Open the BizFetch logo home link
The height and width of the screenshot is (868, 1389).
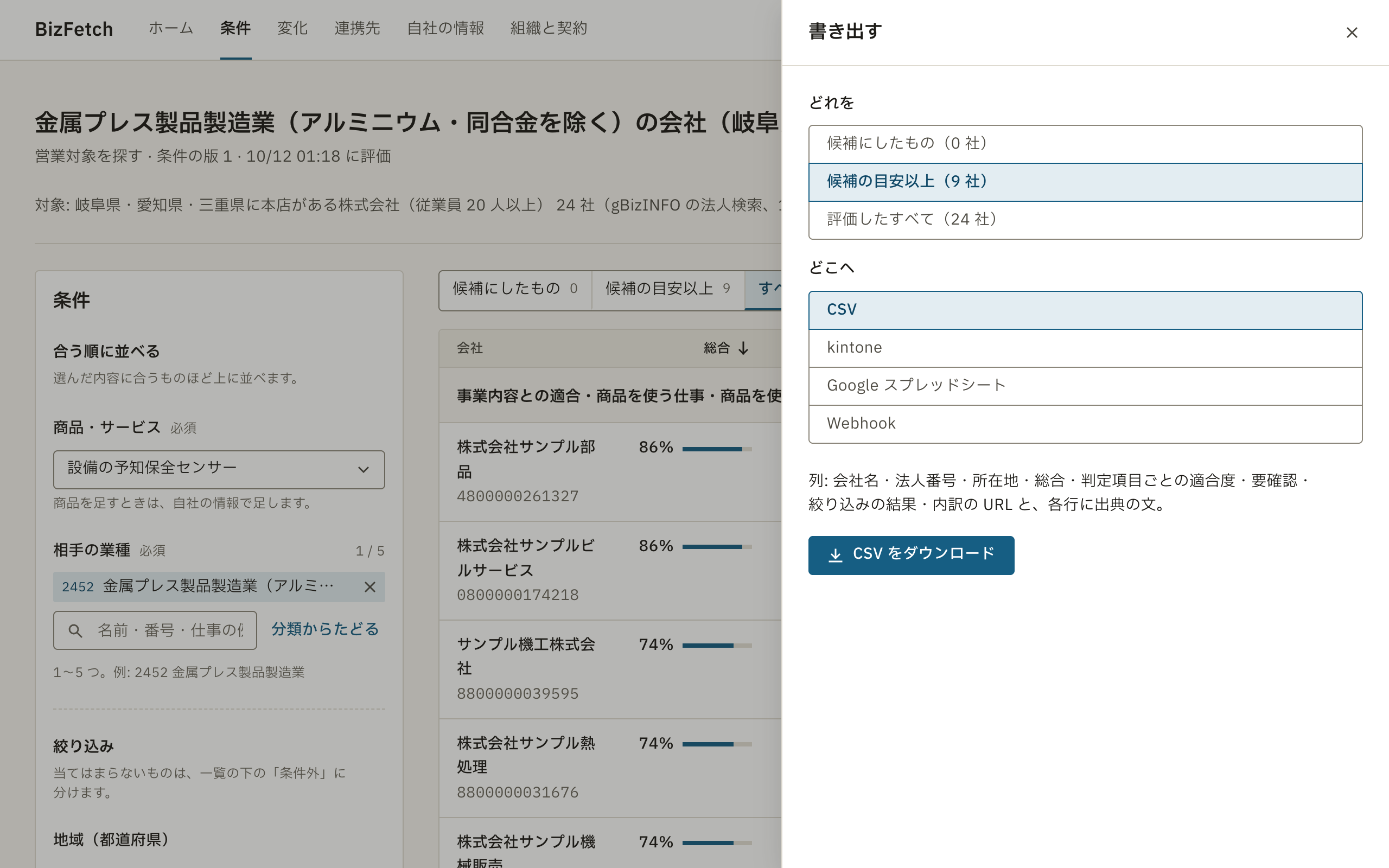coord(74,29)
